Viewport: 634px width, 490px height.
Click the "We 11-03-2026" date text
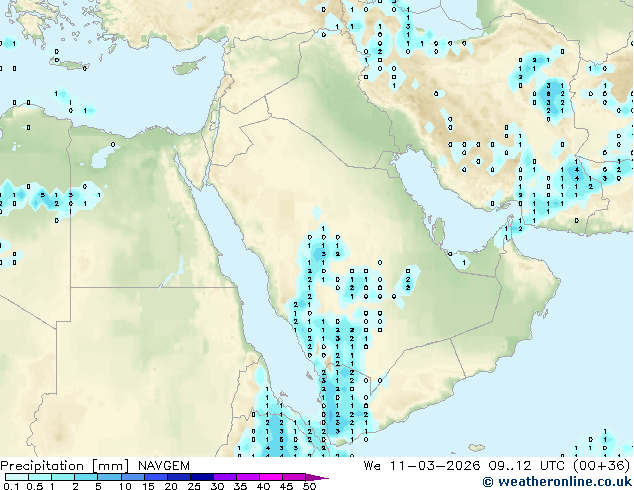pos(422,466)
